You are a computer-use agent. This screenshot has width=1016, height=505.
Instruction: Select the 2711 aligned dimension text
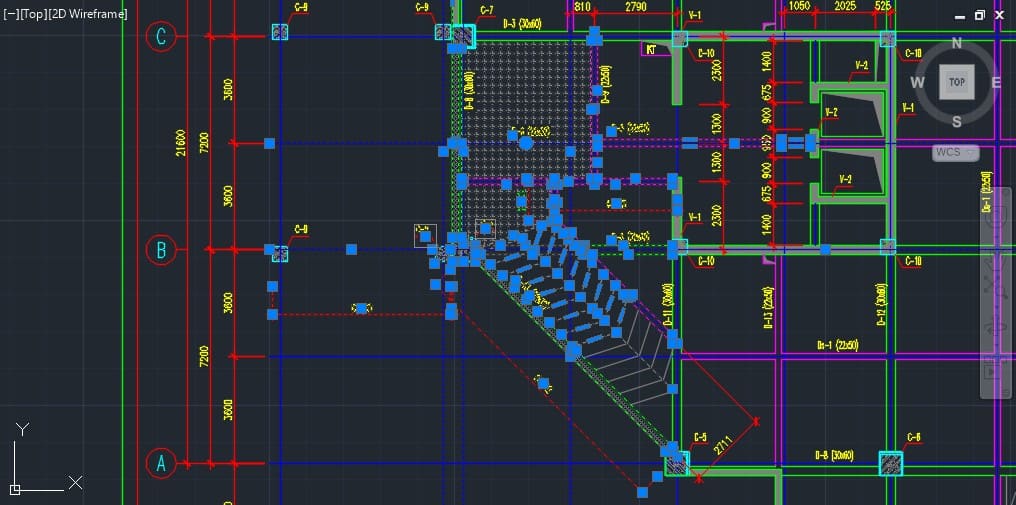click(x=722, y=447)
